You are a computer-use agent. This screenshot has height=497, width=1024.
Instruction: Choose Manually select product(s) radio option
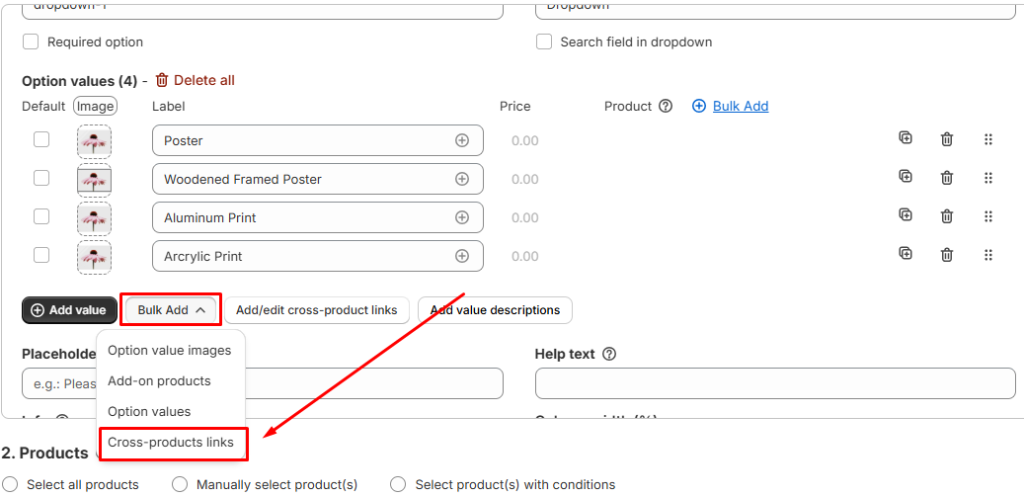[x=180, y=484]
